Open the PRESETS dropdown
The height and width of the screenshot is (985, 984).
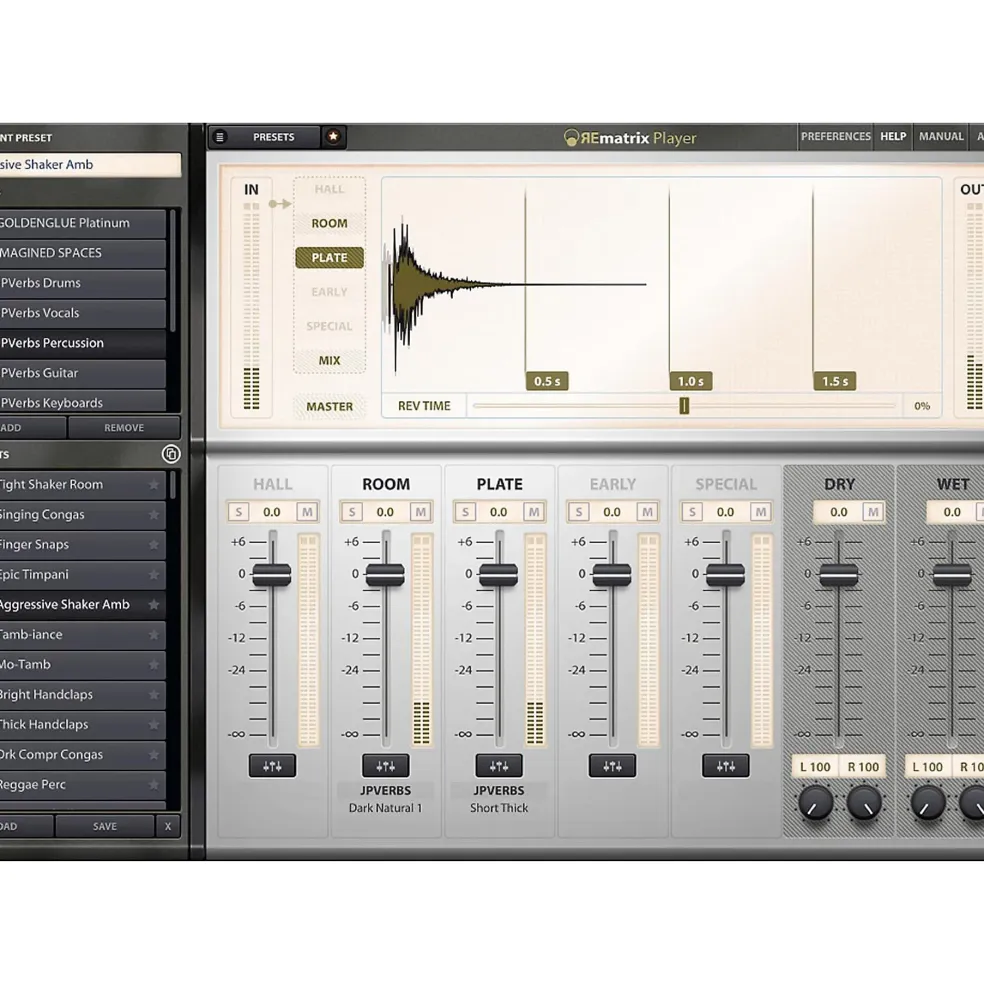[273, 137]
